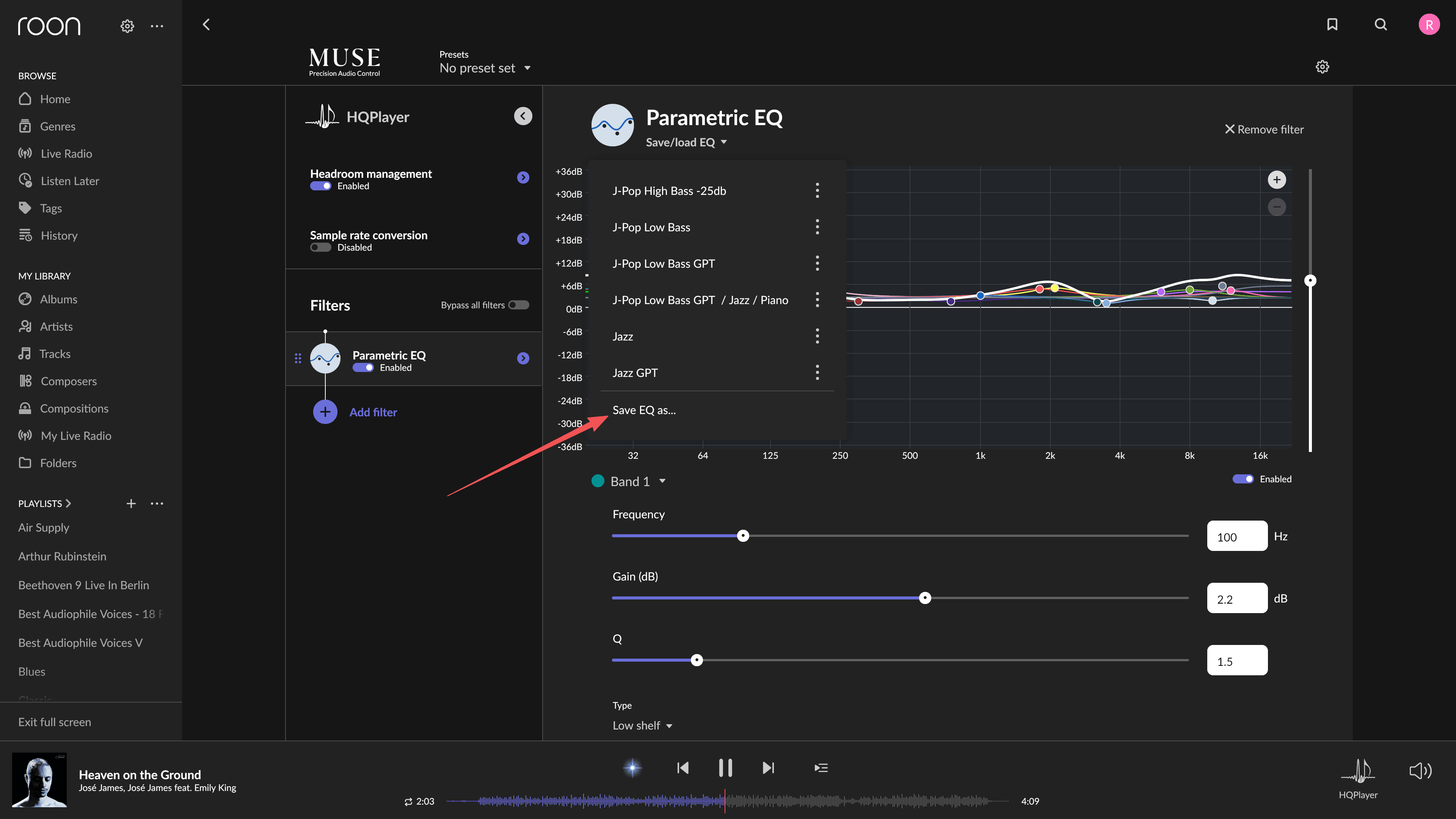Open the bookmarks icon

[x=1332, y=24]
